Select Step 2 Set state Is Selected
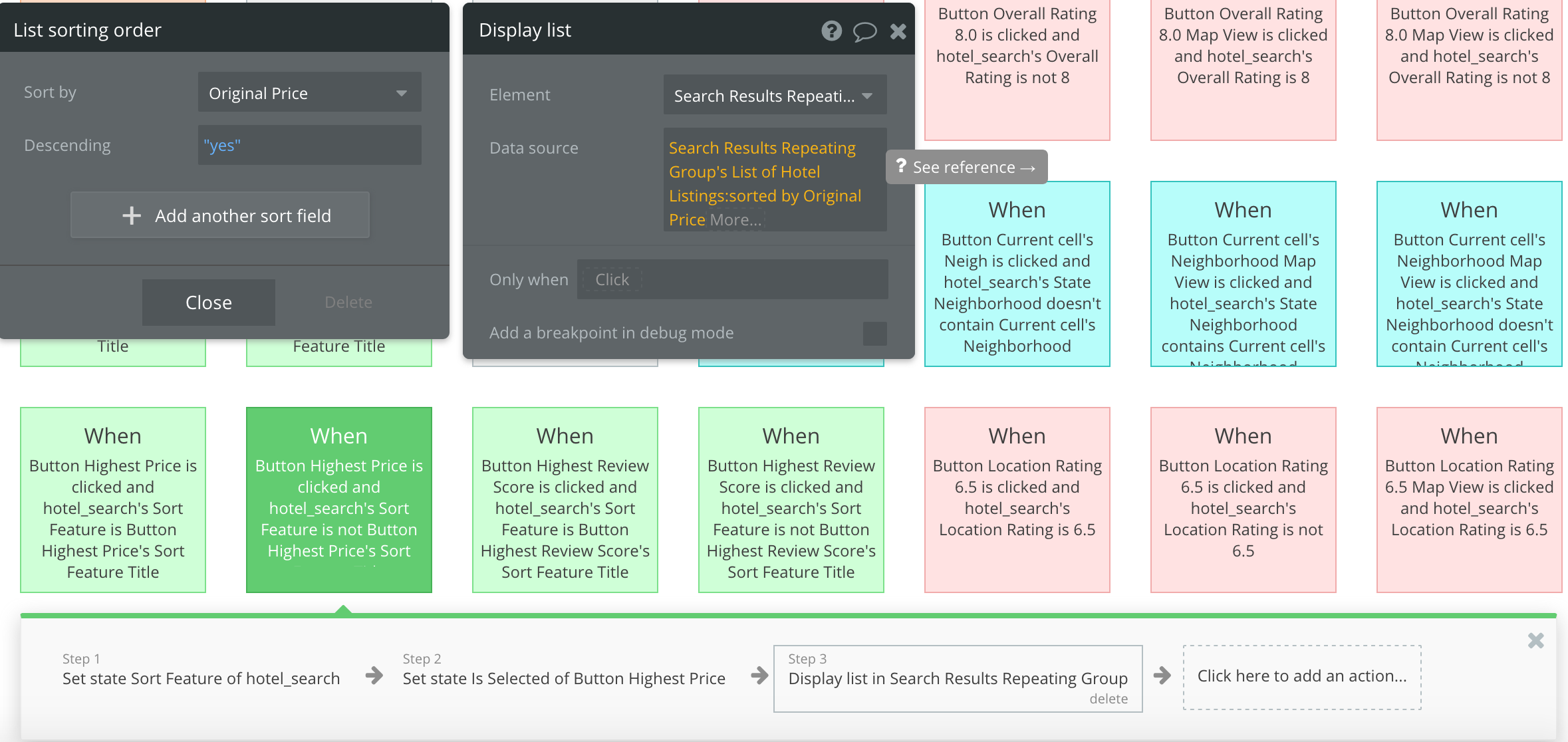 pyautogui.click(x=563, y=678)
